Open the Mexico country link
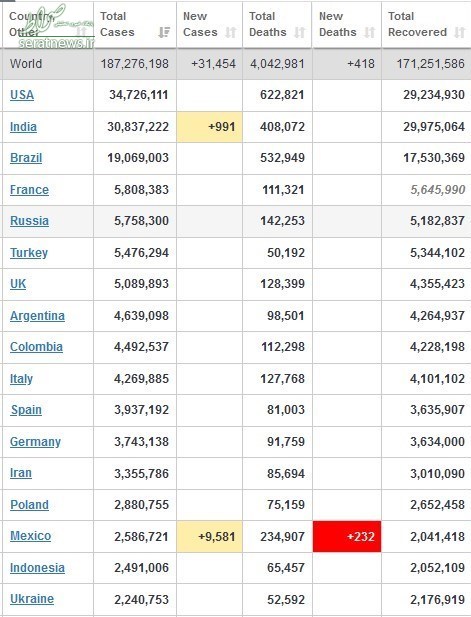 (31, 536)
